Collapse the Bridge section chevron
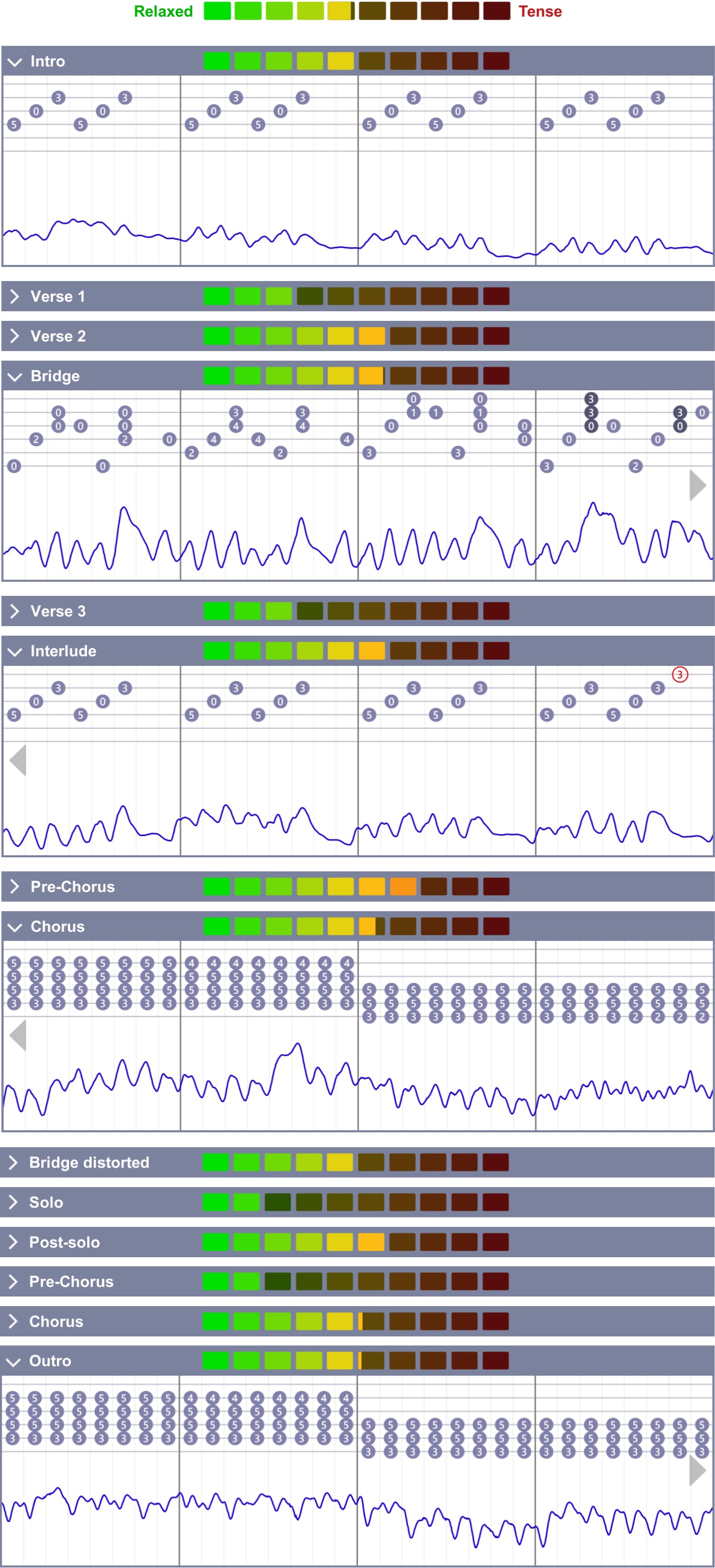Image resolution: width=715 pixels, height=1568 pixels. (15, 377)
